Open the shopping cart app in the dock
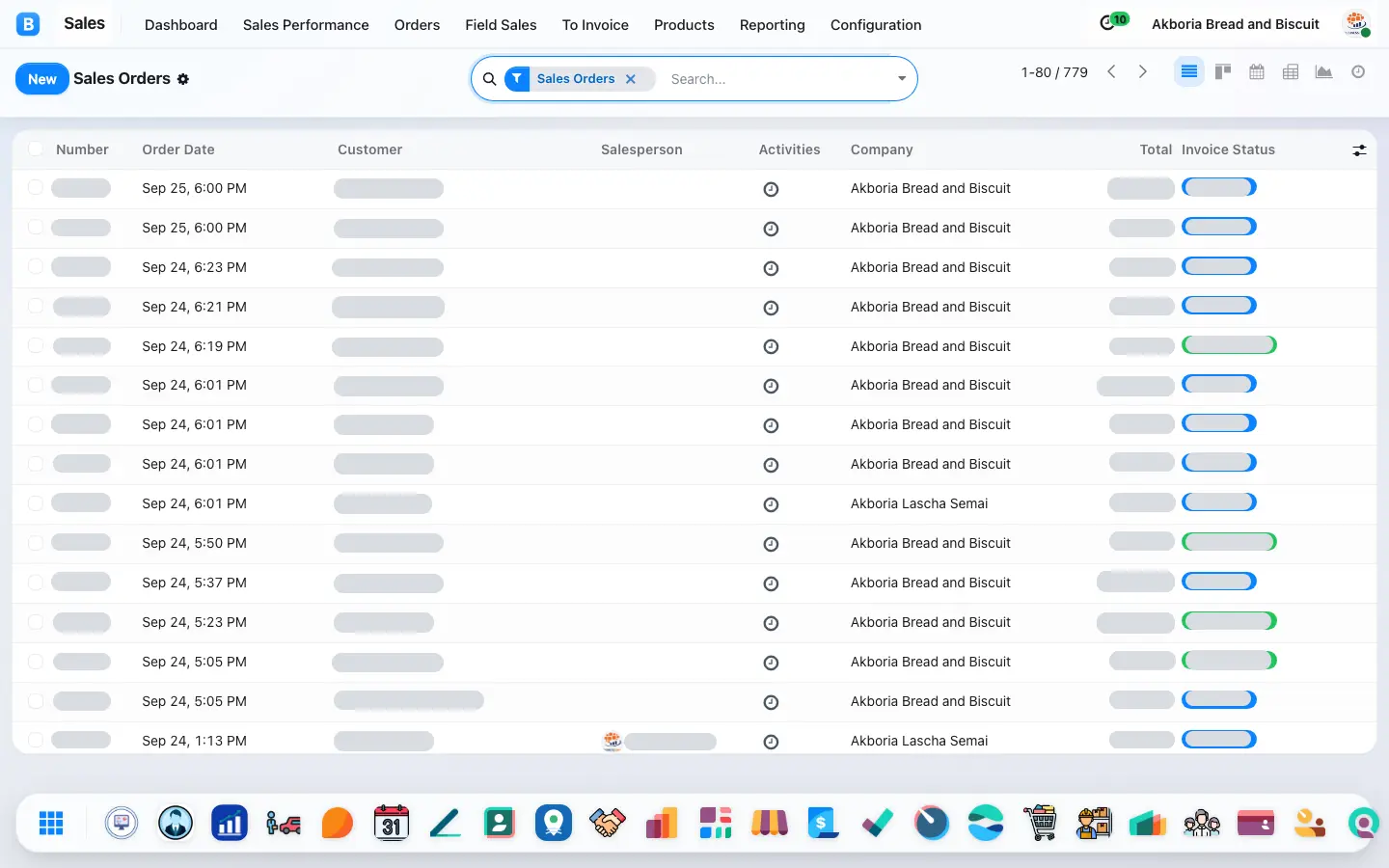Viewport: 1389px width, 868px height. 1040,823
